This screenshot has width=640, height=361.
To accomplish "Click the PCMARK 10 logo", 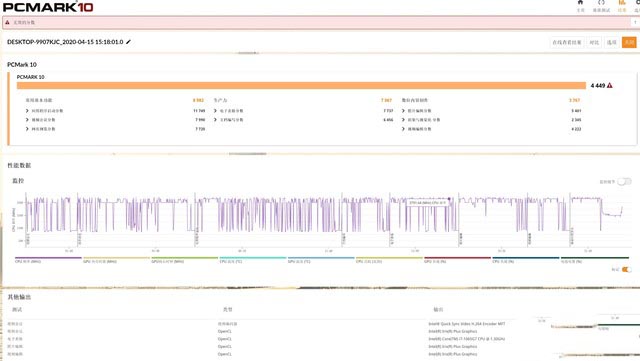I will point(48,7).
